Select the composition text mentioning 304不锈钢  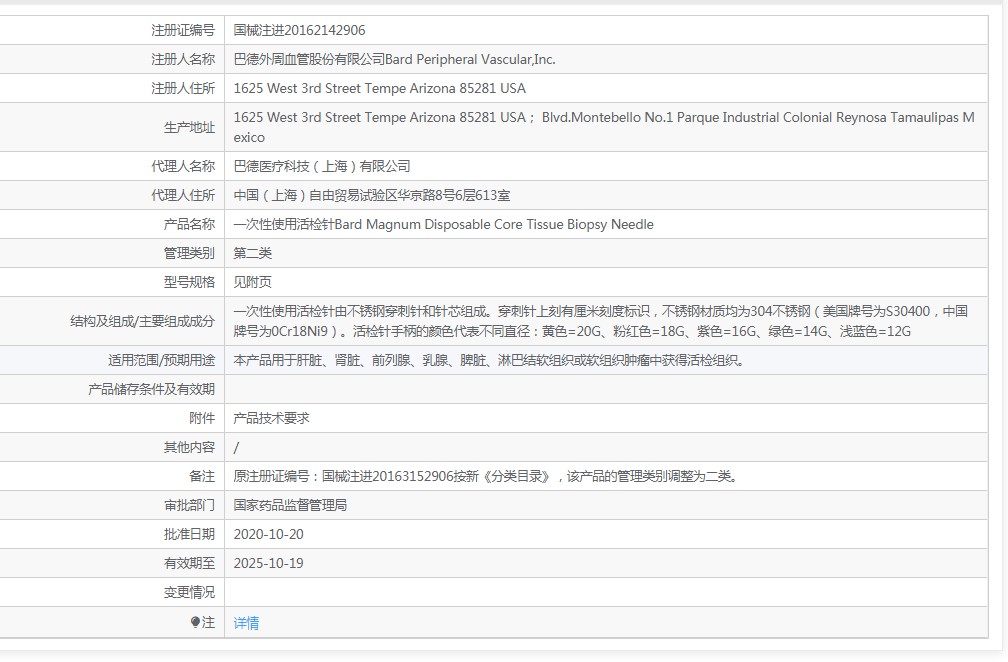(x=600, y=321)
